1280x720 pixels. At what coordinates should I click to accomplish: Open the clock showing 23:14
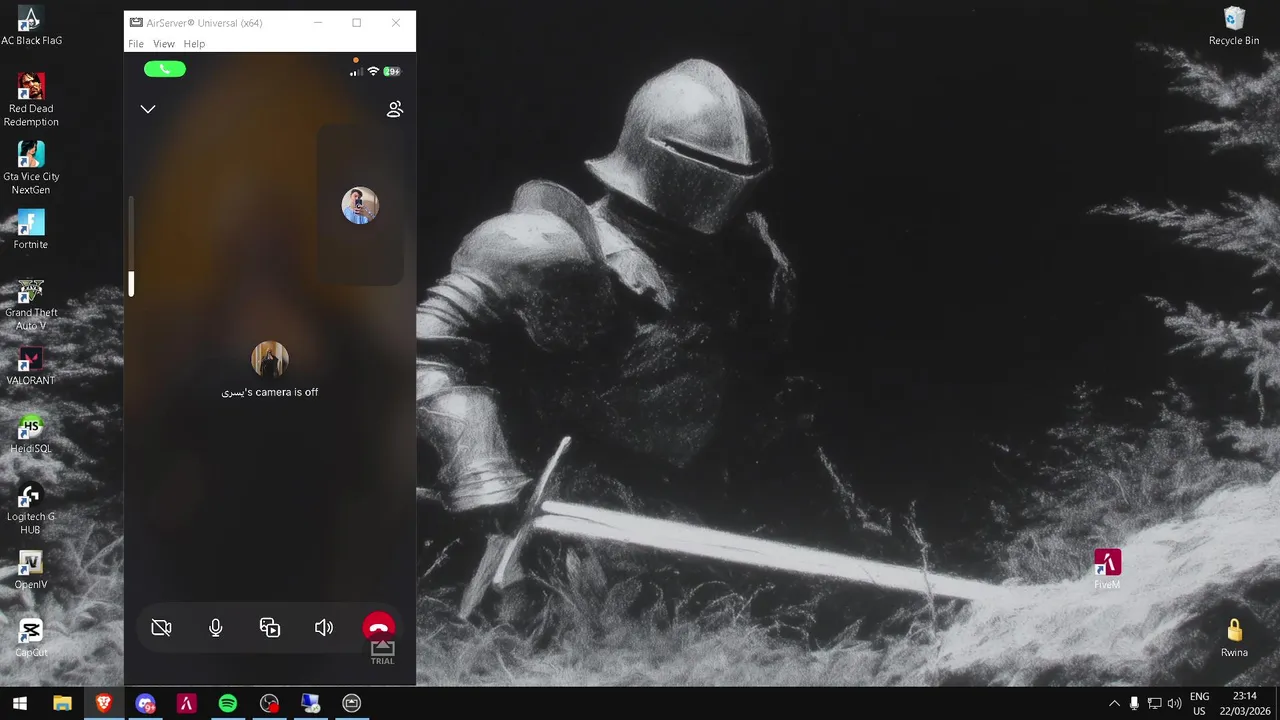(1245, 704)
